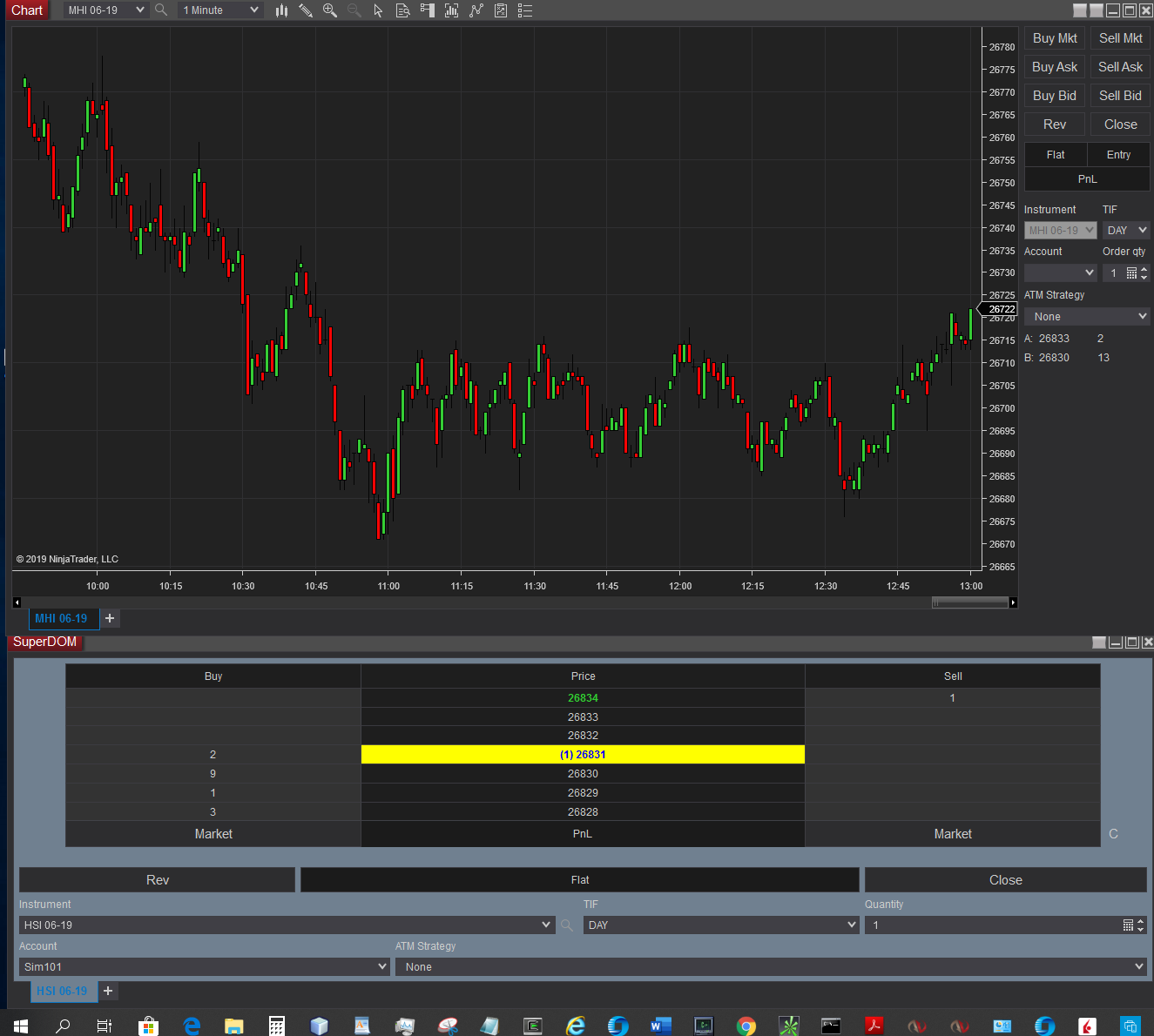1154x1036 pixels.
Task: Open the Quantity calculator icon in SuperDOM
Action: (x=1128, y=925)
